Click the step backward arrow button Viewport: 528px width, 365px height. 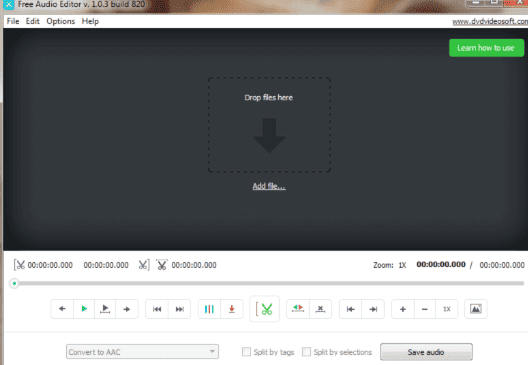tap(62, 309)
